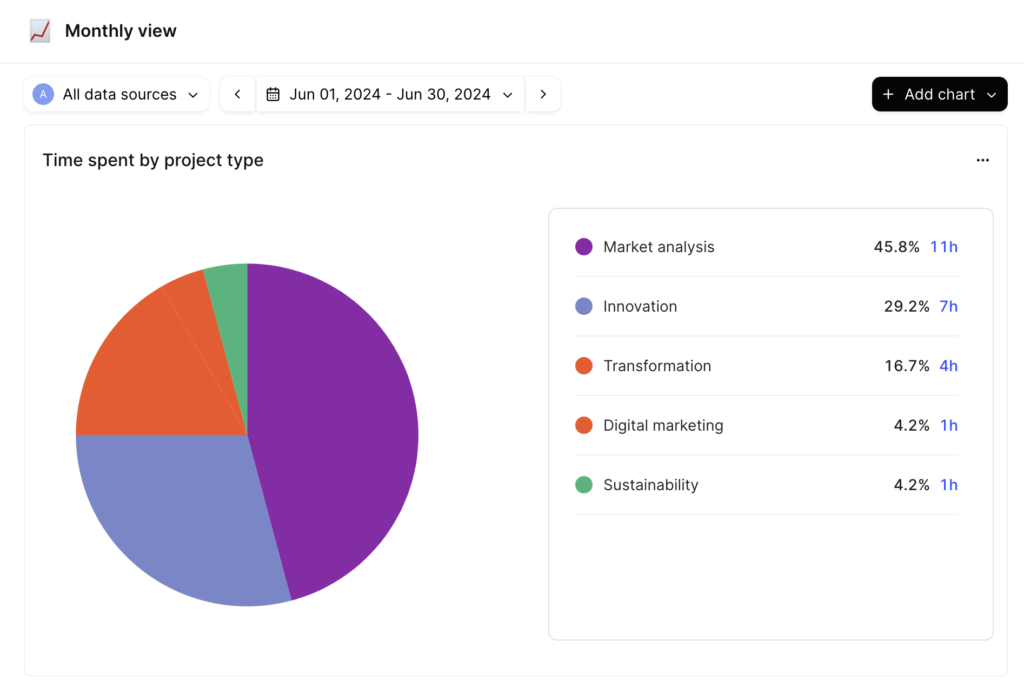Open the chart options ellipsis menu

click(982, 160)
